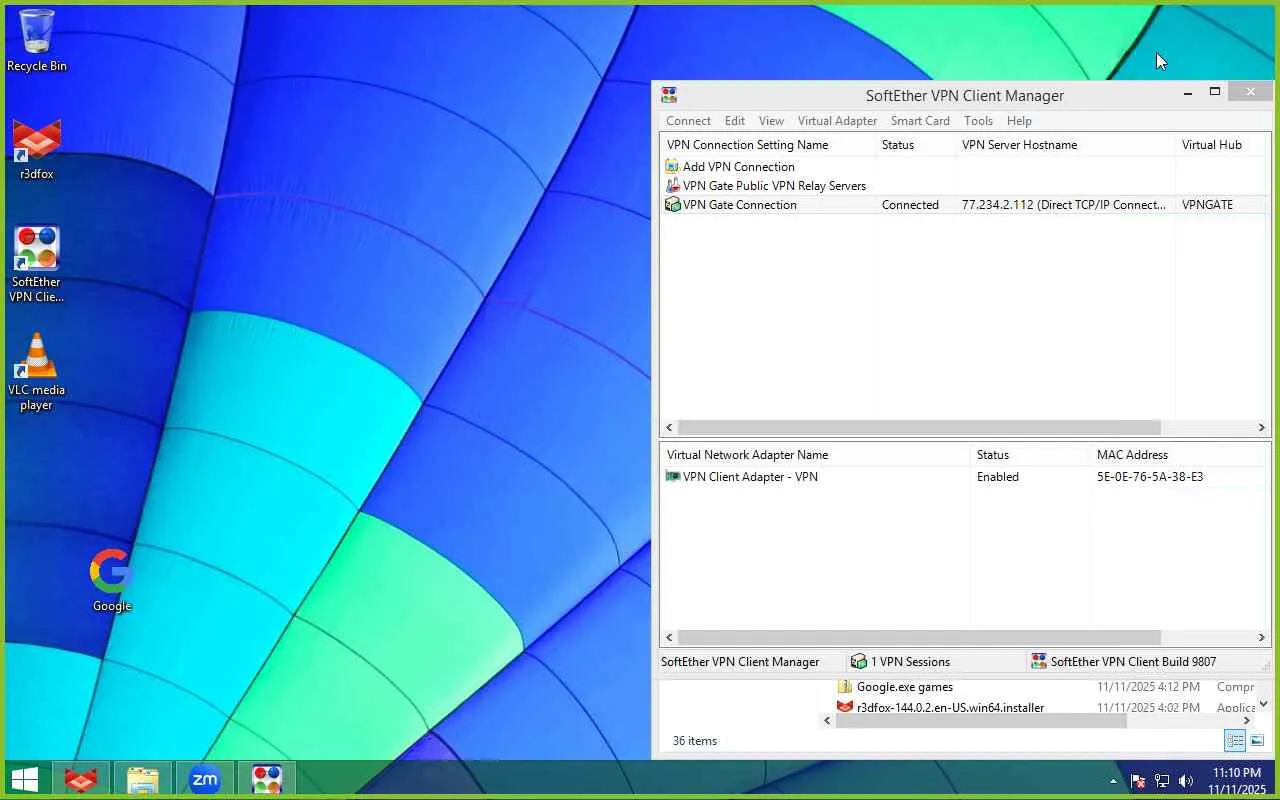Sort adapters by Status column header
This screenshot has width=1280, height=800.
[1030, 455]
